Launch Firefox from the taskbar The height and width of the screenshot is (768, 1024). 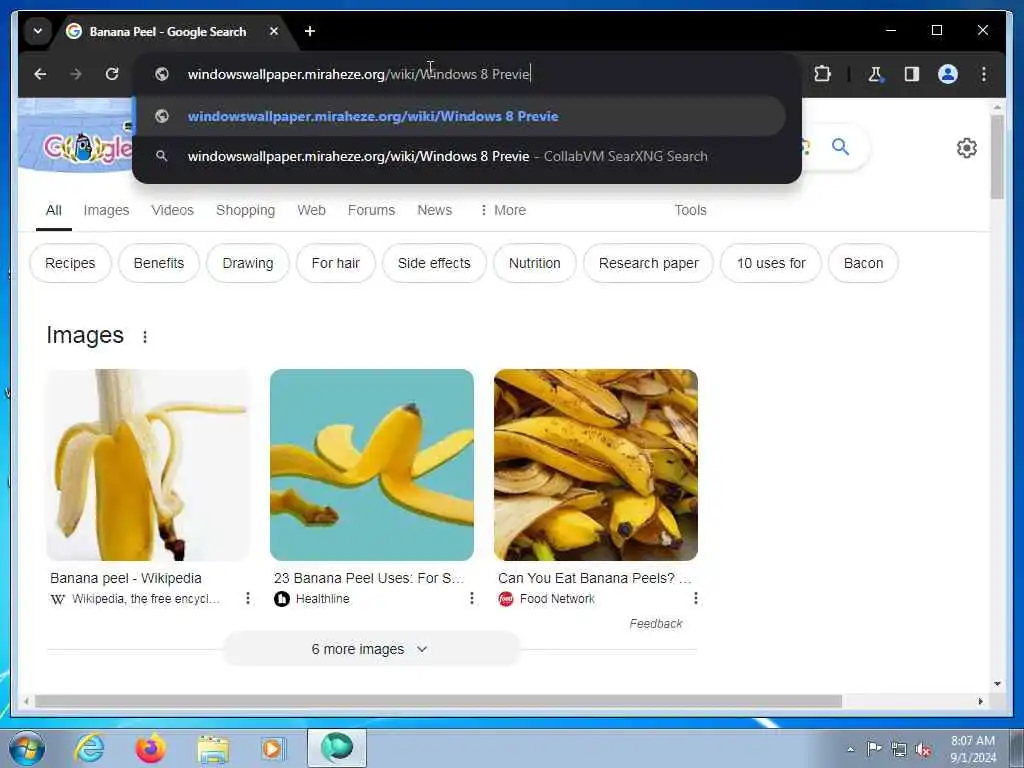pos(150,748)
